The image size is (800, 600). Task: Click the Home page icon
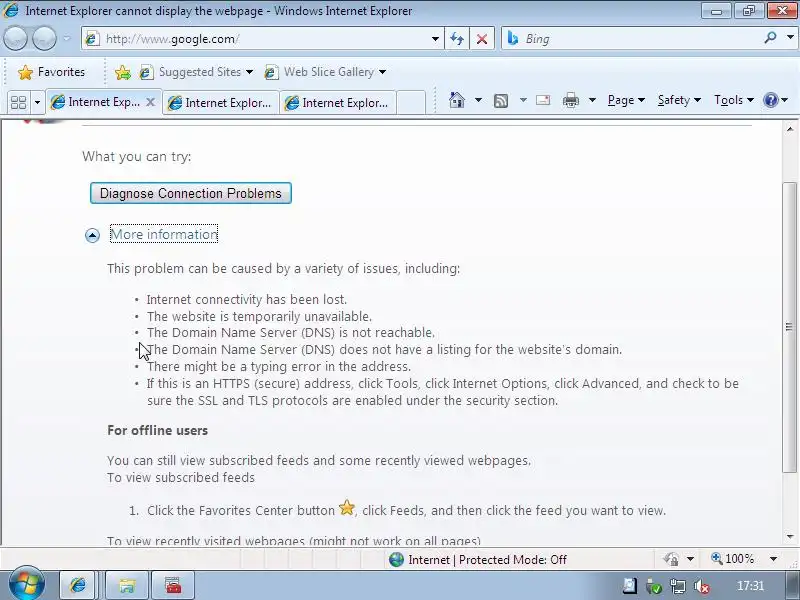point(457,100)
